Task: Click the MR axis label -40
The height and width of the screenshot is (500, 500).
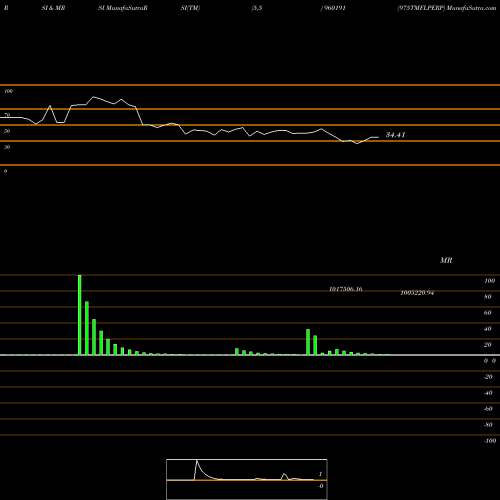Action: pyautogui.click(x=488, y=393)
